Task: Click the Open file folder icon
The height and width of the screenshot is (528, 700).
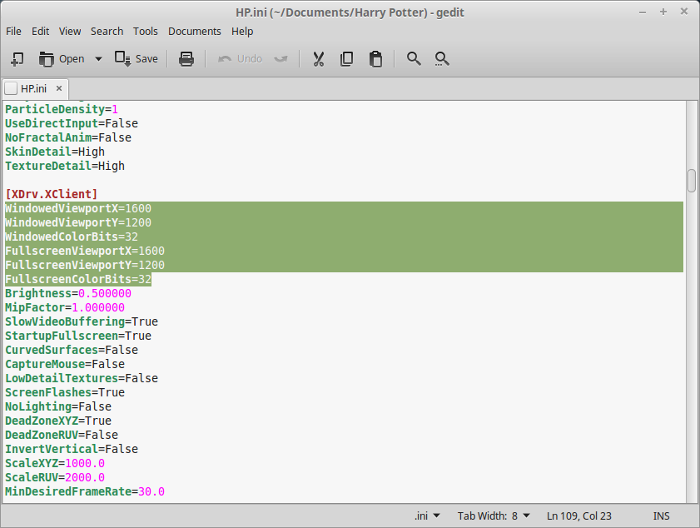Action: pos(46,59)
